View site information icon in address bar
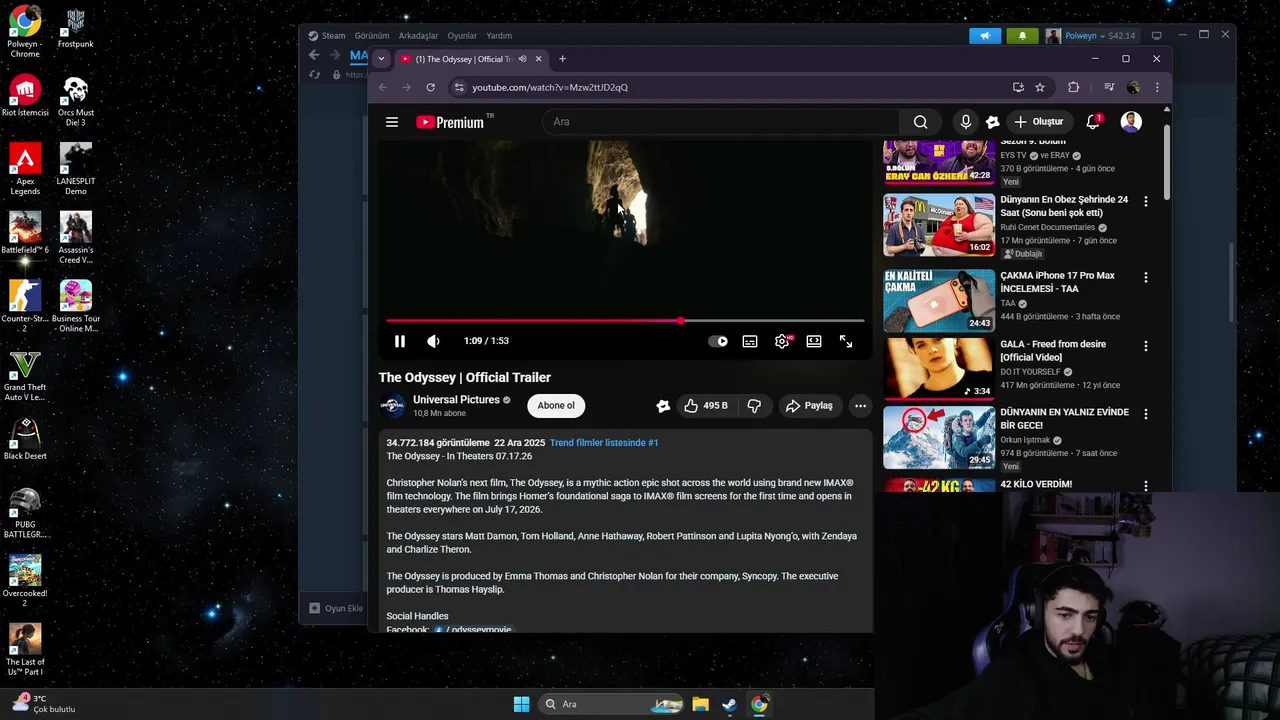This screenshot has width=1280, height=720. pyautogui.click(x=459, y=87)
